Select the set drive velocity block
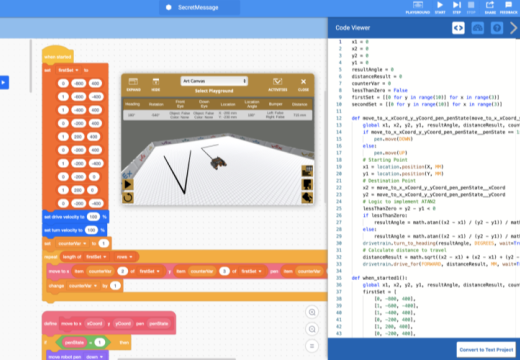 [75, 217]
